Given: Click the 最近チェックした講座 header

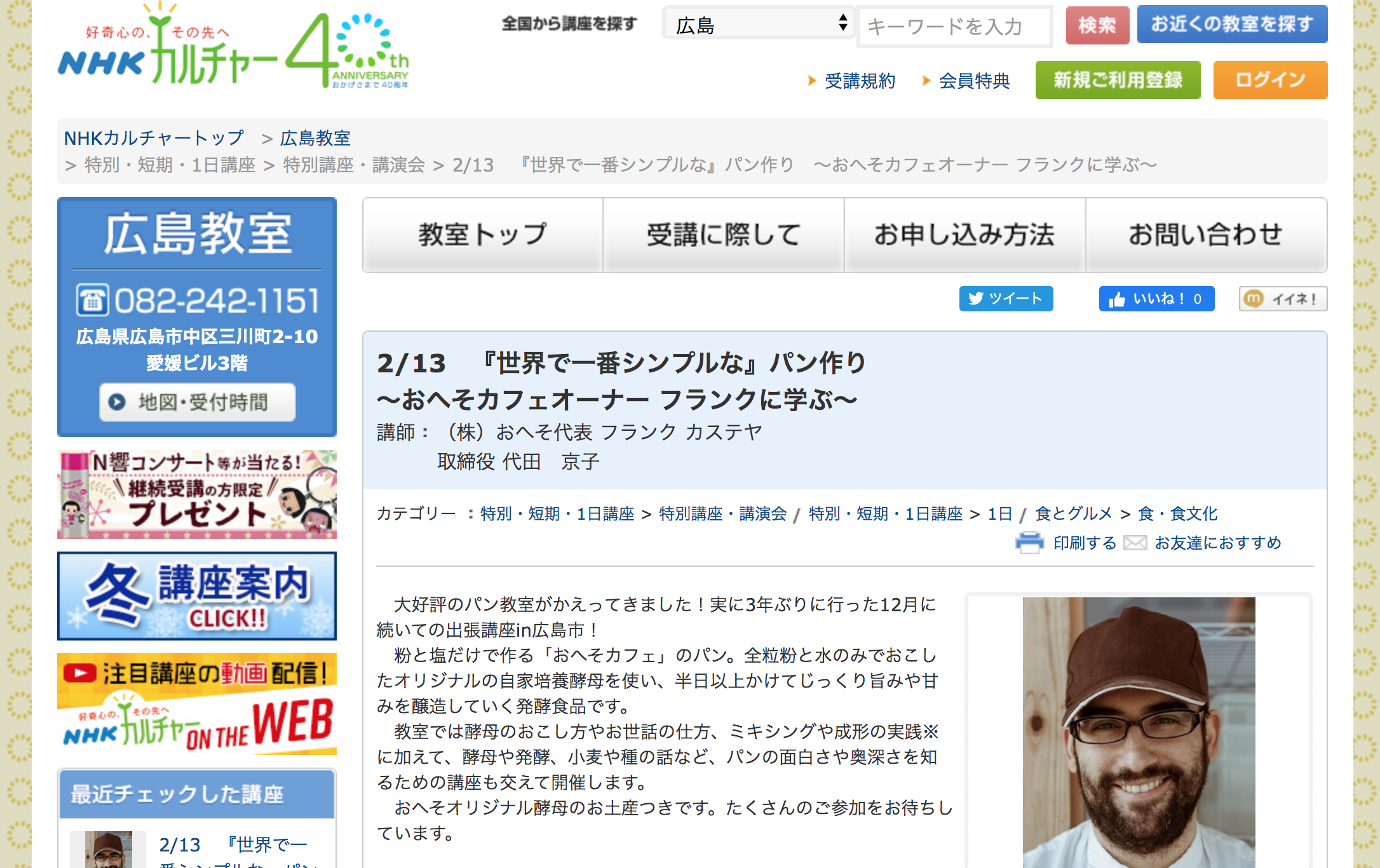Looking at the screenshot, I should point(197,794).
